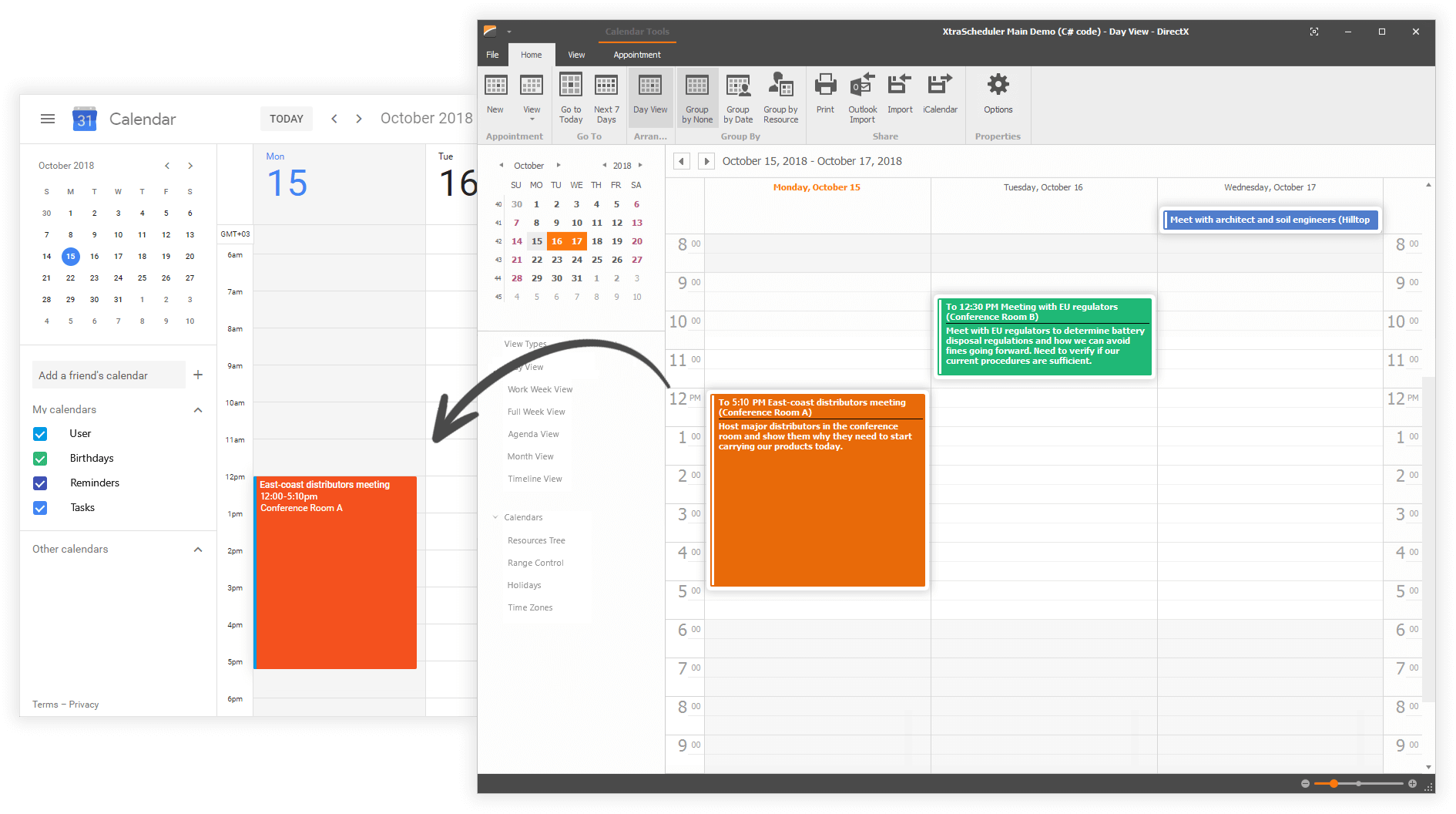Collapse the My calendars section

tap(198, 410)
